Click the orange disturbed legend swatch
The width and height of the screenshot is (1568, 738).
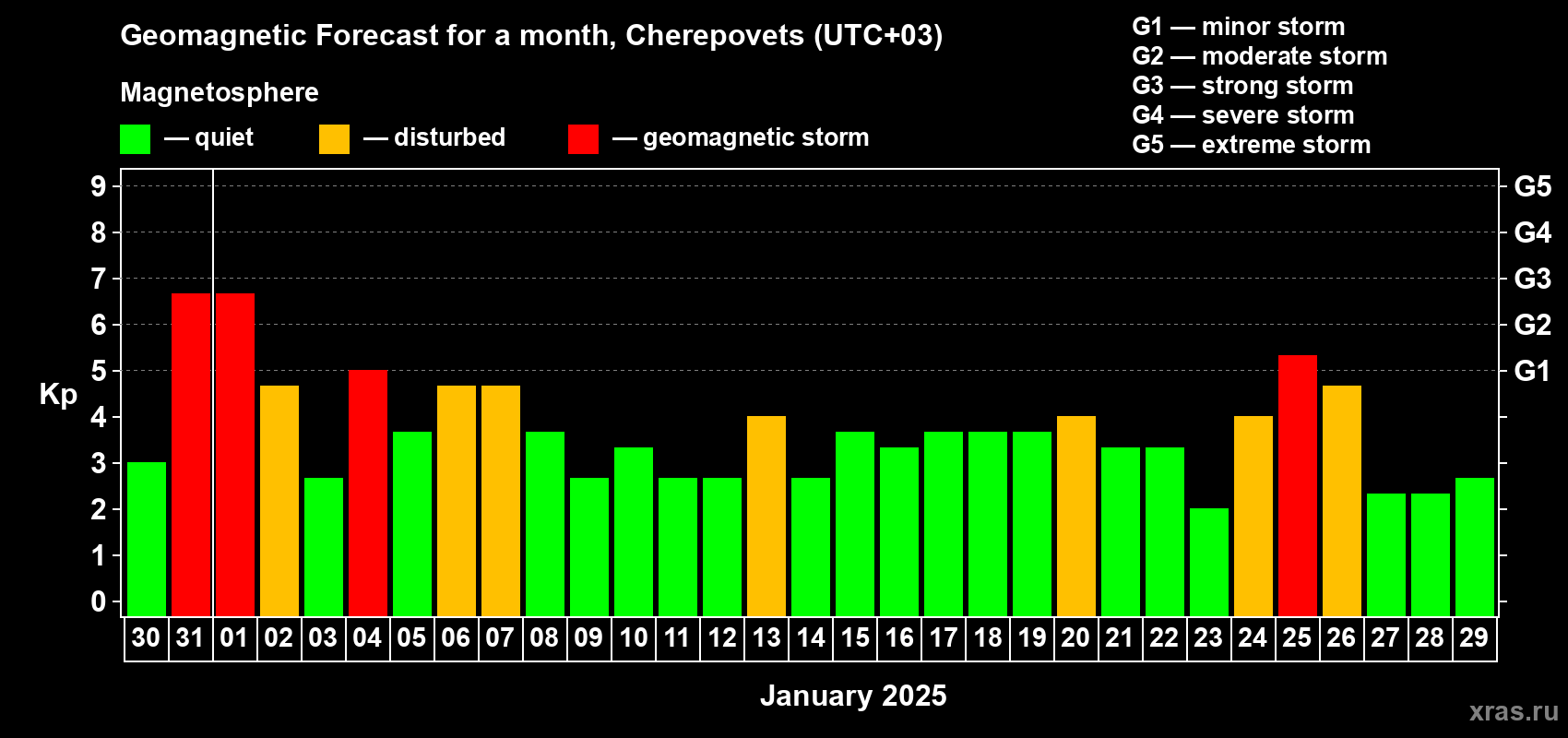334,139
